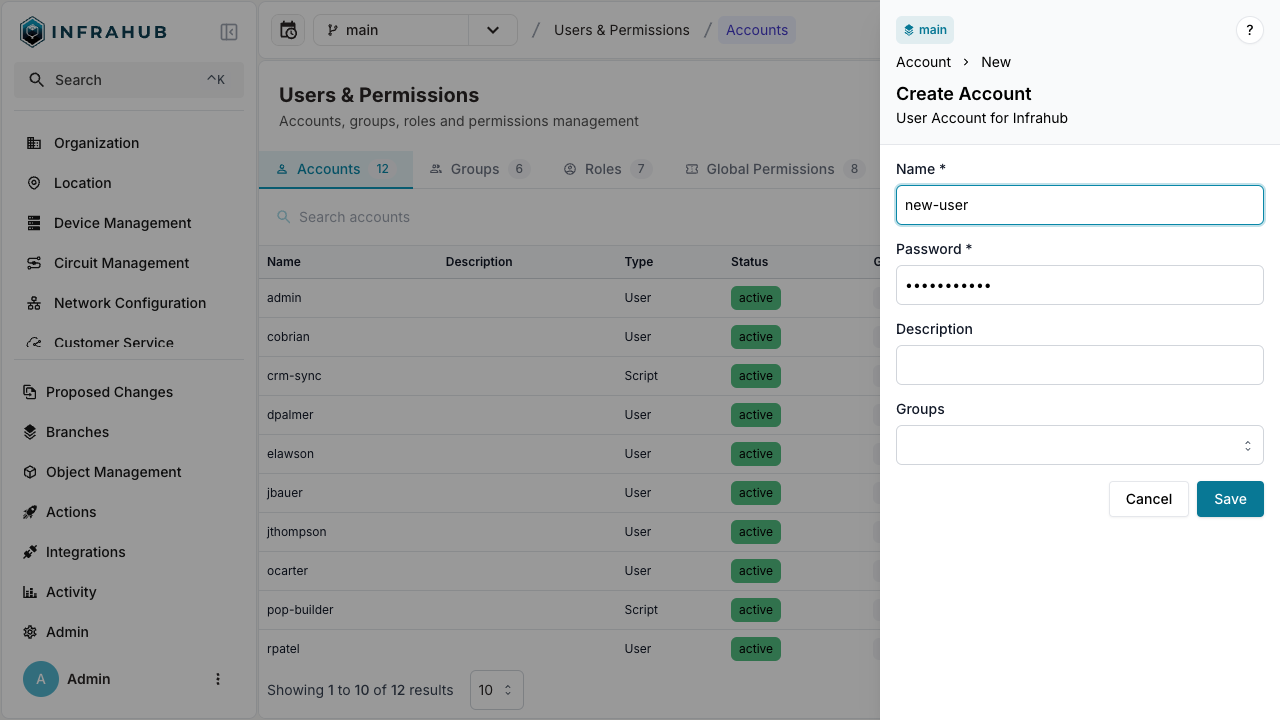Go to Branches in sidebar

[77, 432]
